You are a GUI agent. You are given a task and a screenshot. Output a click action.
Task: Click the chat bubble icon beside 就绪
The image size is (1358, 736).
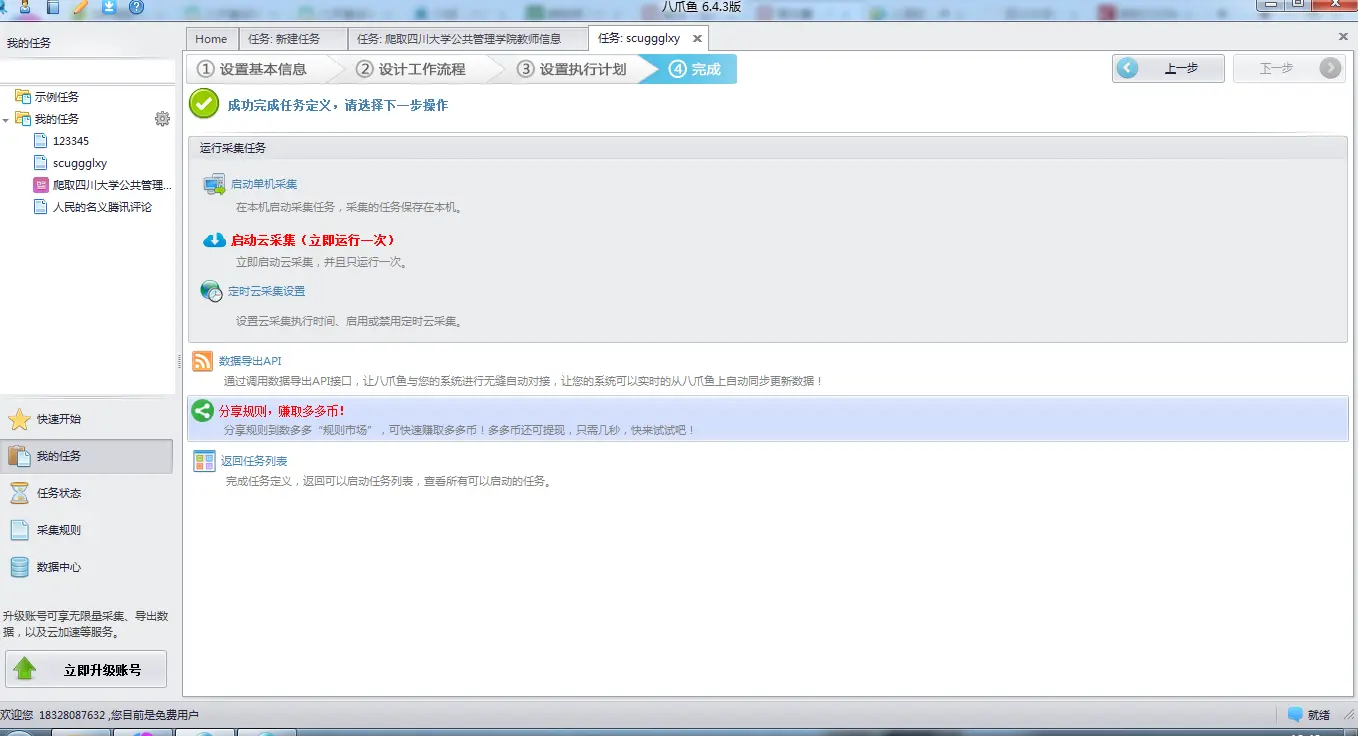pyautogui.click(x=1295, y=715)
